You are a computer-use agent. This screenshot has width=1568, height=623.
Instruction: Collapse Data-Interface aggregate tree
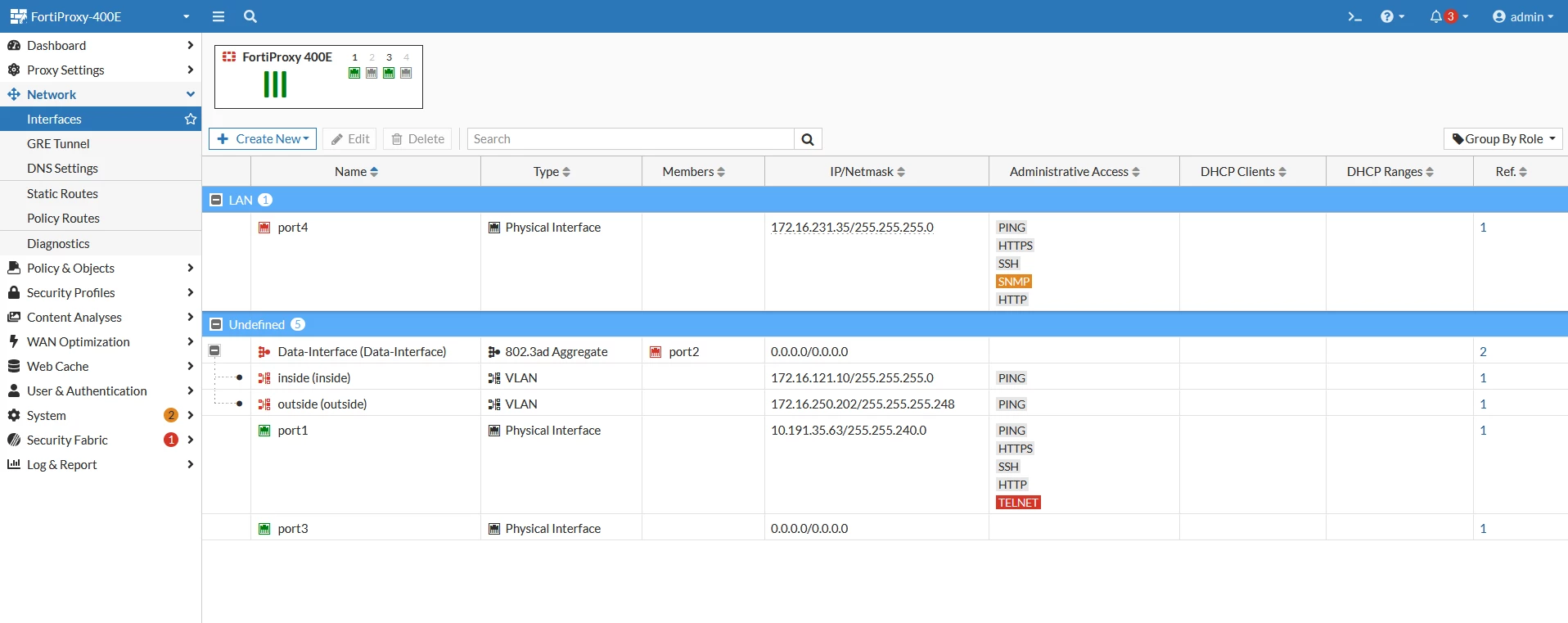(214, 350)
